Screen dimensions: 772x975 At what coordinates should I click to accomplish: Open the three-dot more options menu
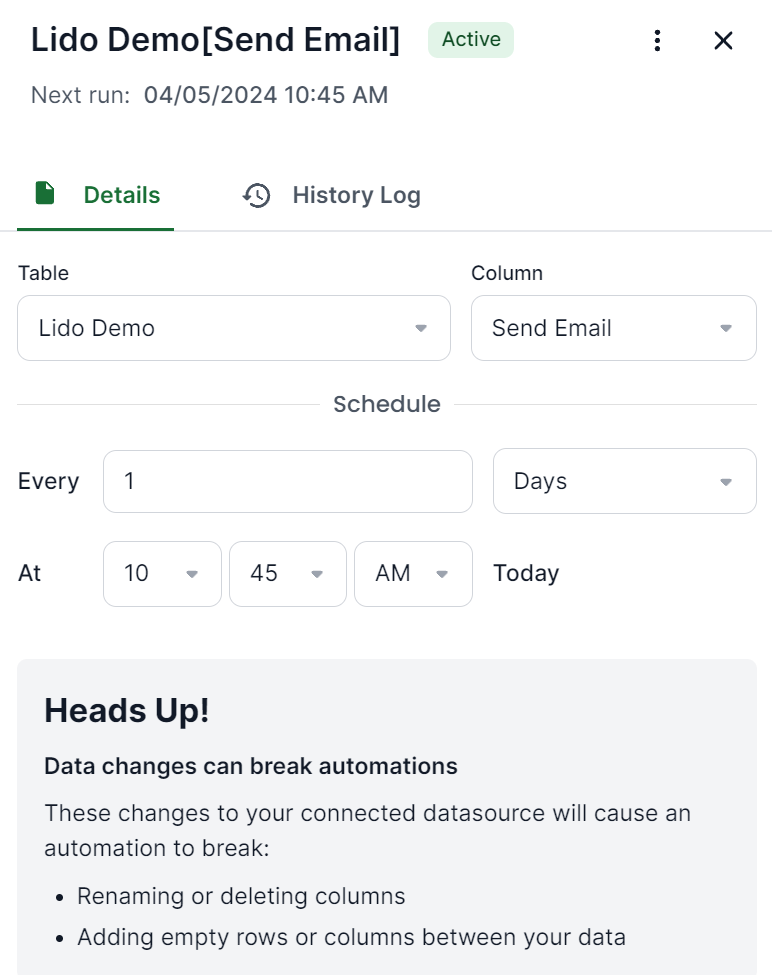[657, 40]
